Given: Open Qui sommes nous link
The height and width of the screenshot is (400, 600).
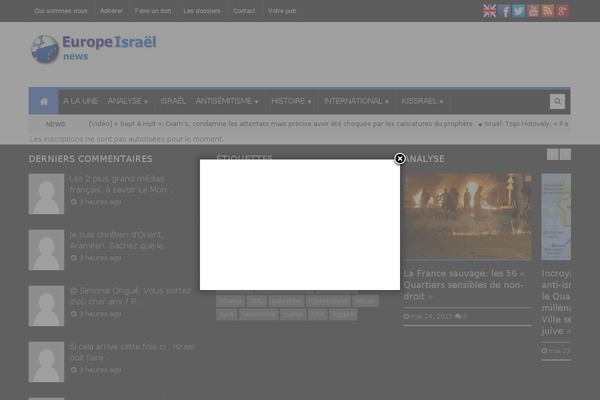Looking at the screenshot, I should pyautogui.click(x=61, y=11).
